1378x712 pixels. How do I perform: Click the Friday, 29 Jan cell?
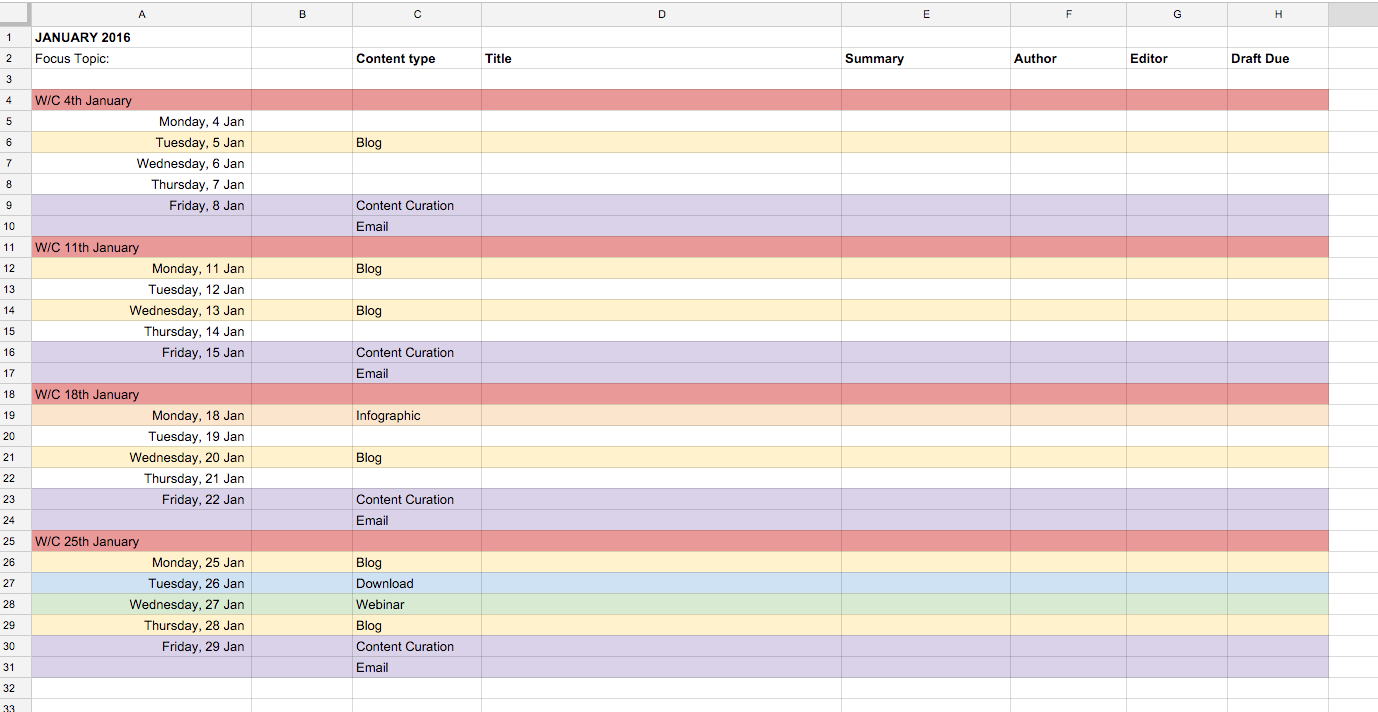click(141, 647)
